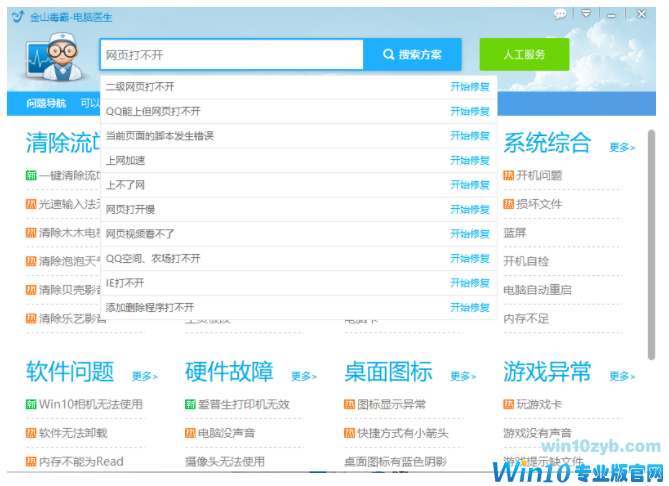Click 开始修复 for IE打不开
Image resolution: width=669 pixels, height=486 pixels.
(470, 283)
